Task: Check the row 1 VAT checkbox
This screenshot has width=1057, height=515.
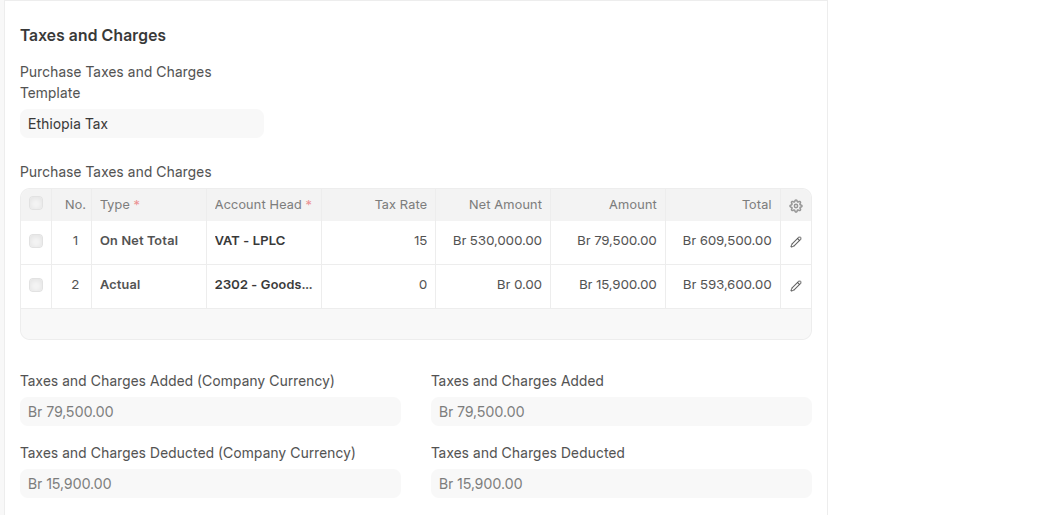Action: point(36,241)
